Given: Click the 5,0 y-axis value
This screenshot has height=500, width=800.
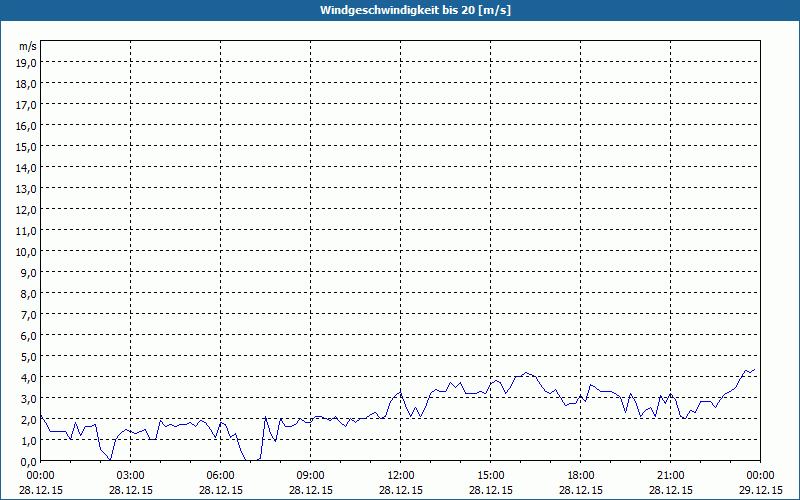Looking at the screenshot, I should (x=30, y=357).
